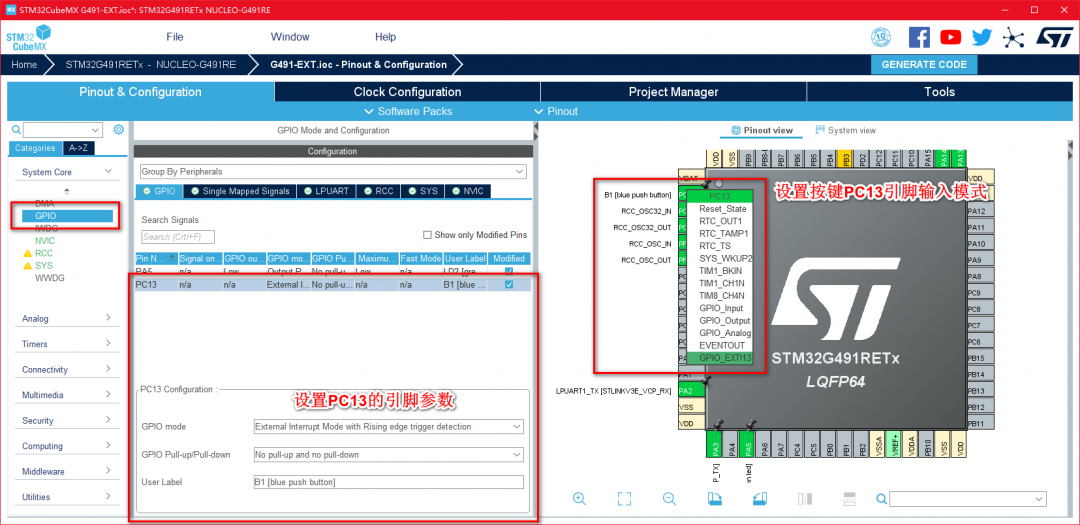
Task: Open the Help menu
Action: coord(386,37)
